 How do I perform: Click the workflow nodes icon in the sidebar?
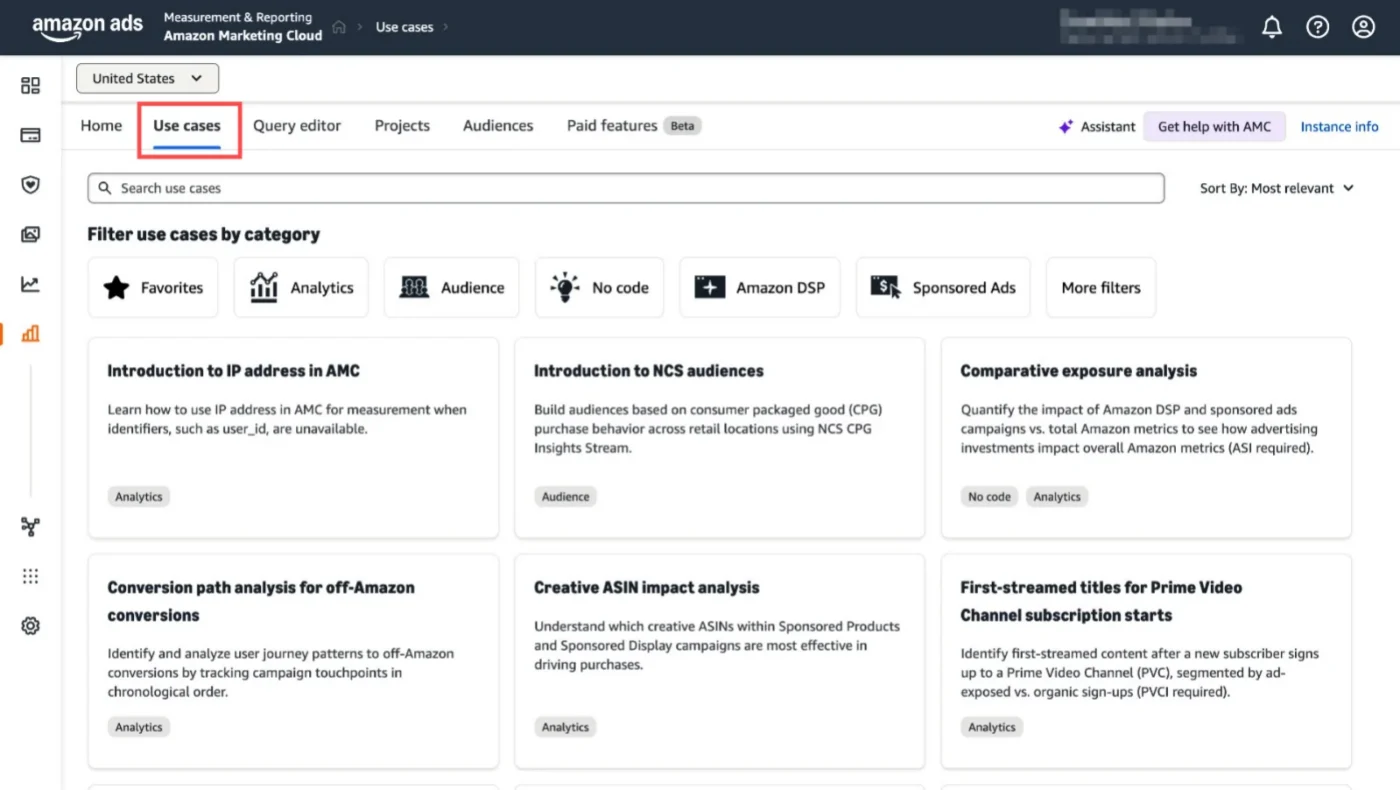click(30, 526)
